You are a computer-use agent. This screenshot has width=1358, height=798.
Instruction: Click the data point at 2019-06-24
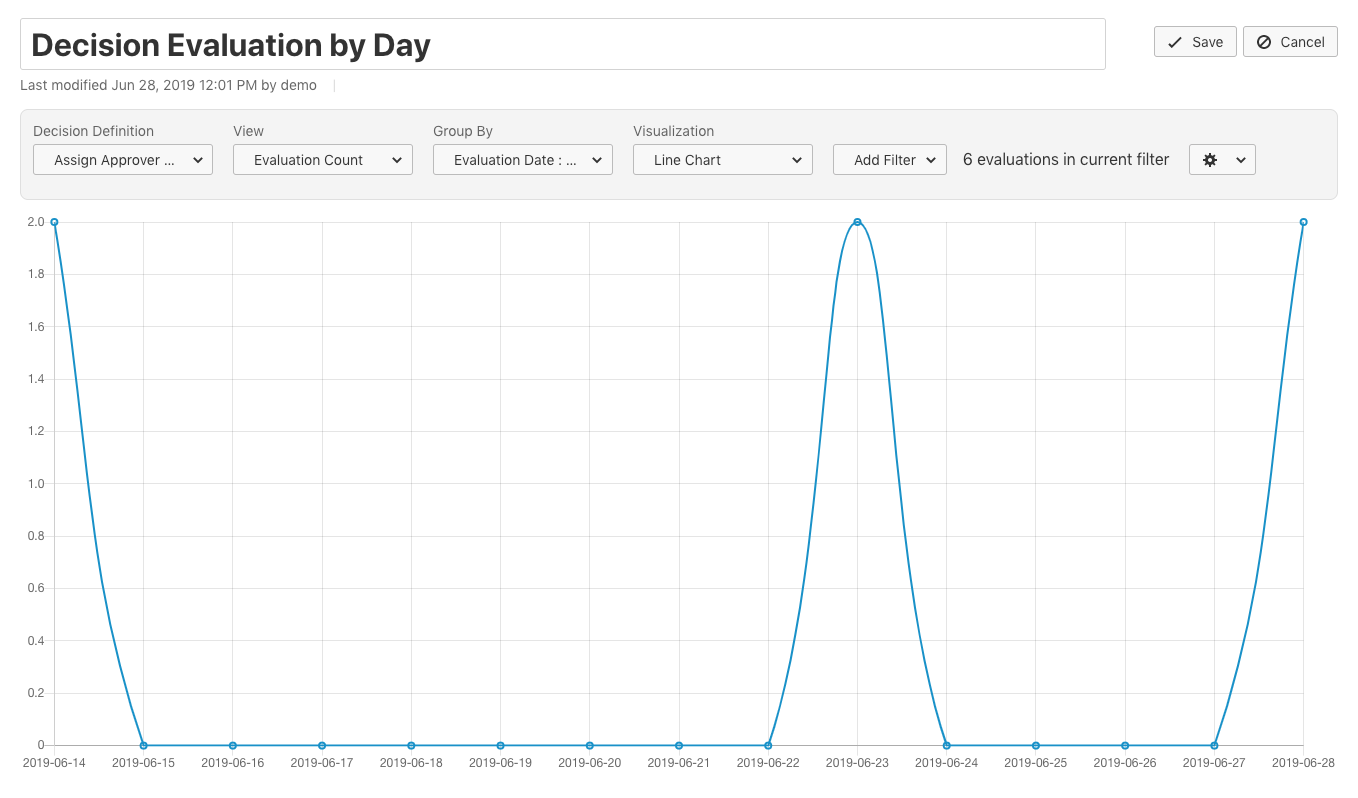[946, 745]
